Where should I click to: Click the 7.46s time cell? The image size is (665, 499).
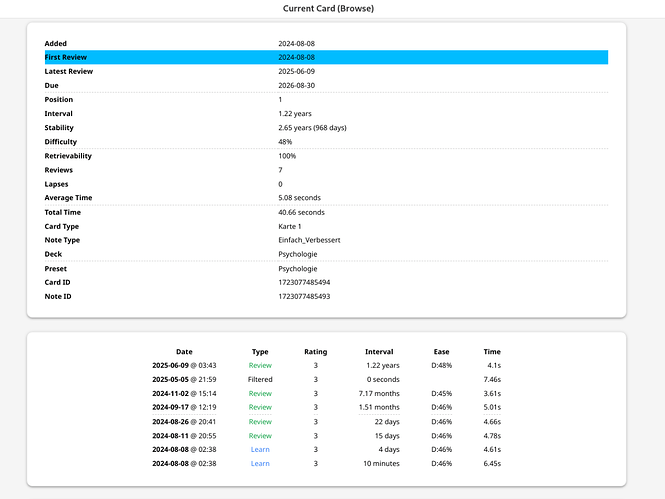tap(492, 379)
